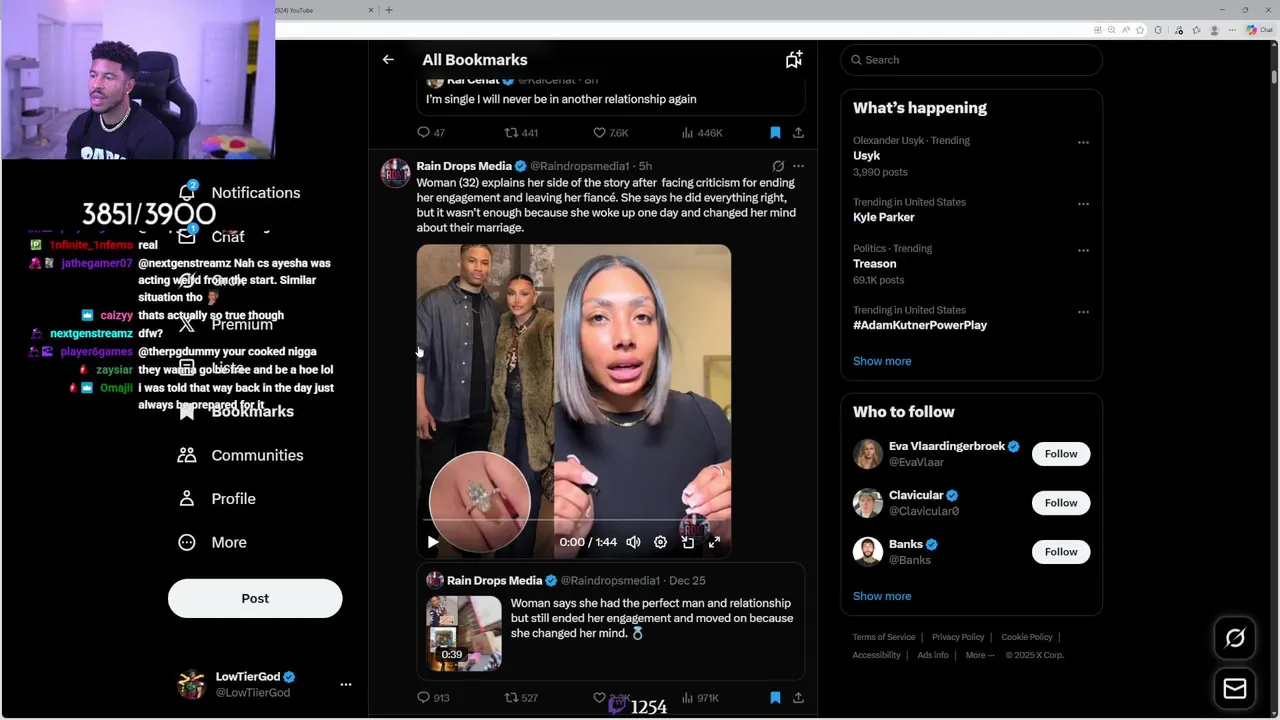The height and width of the screenshot is (720, 1280).
Task: Share the Kai Cenat post
Action: tap(798, 132)
